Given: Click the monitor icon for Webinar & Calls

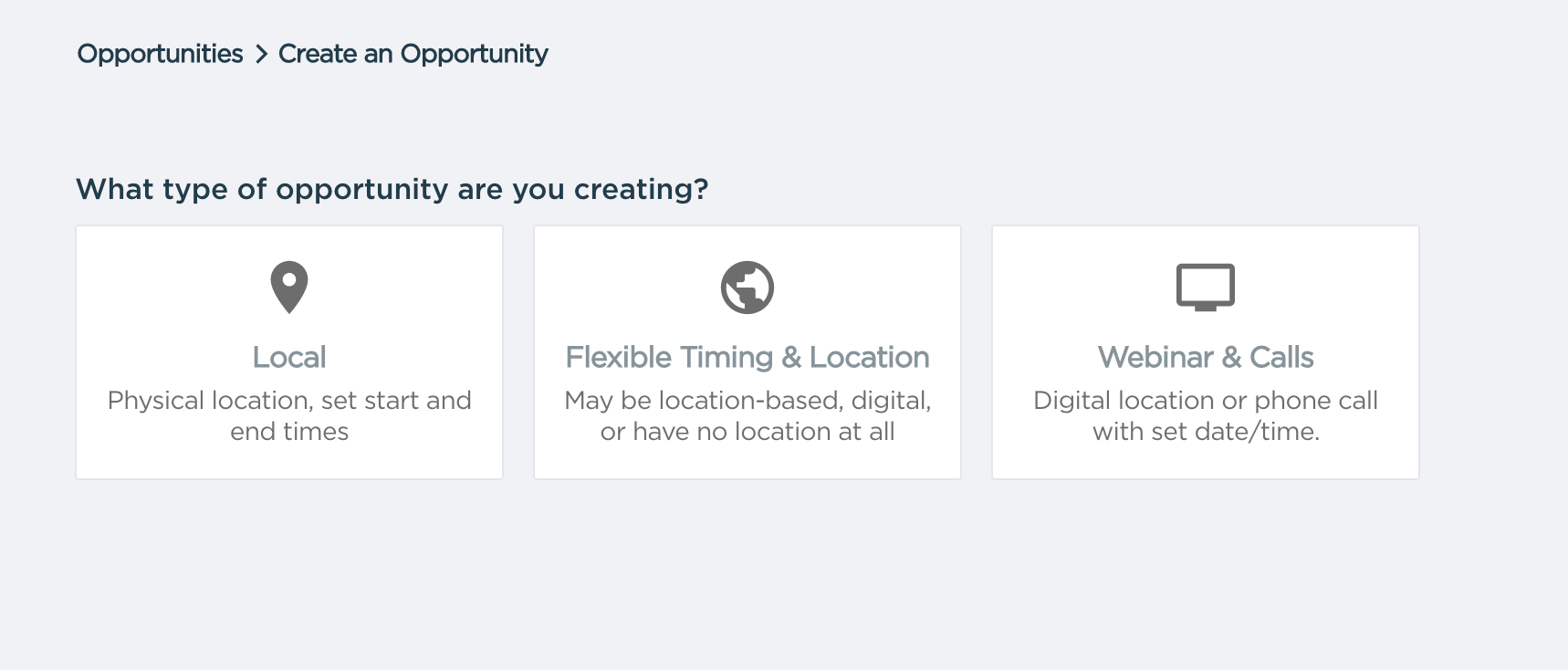Looking at the screenshot, I should pos(1205,288).
